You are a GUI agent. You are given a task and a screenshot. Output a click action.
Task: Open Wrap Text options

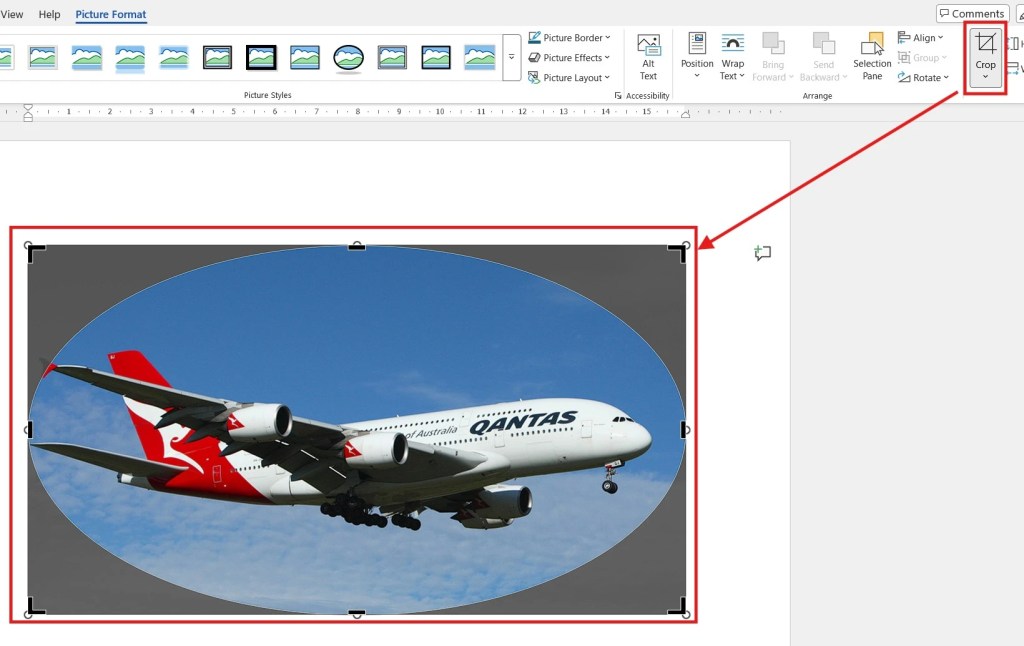[x=732, y=55]
